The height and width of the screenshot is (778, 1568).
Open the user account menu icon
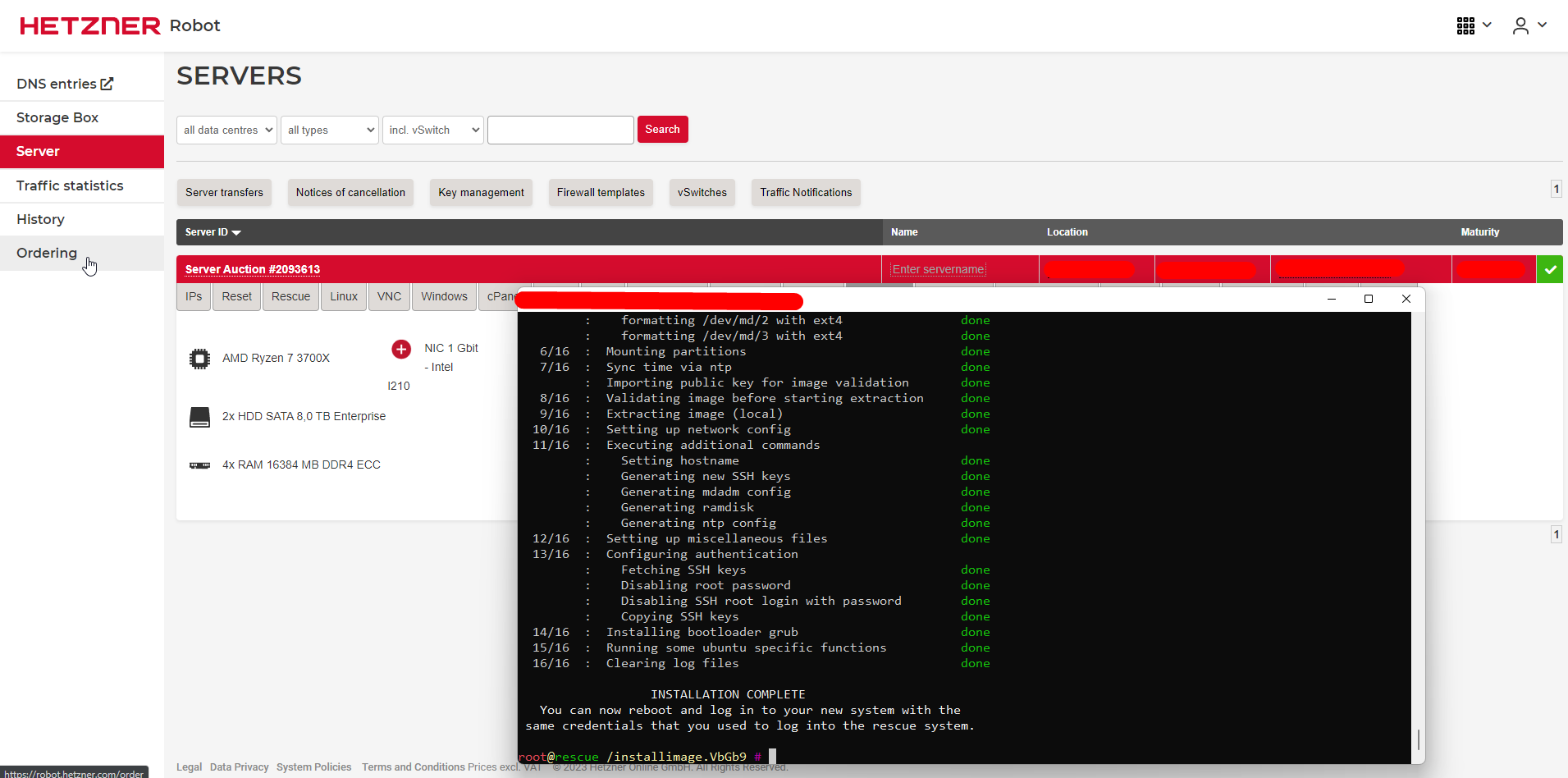[x=1520, y=25]
